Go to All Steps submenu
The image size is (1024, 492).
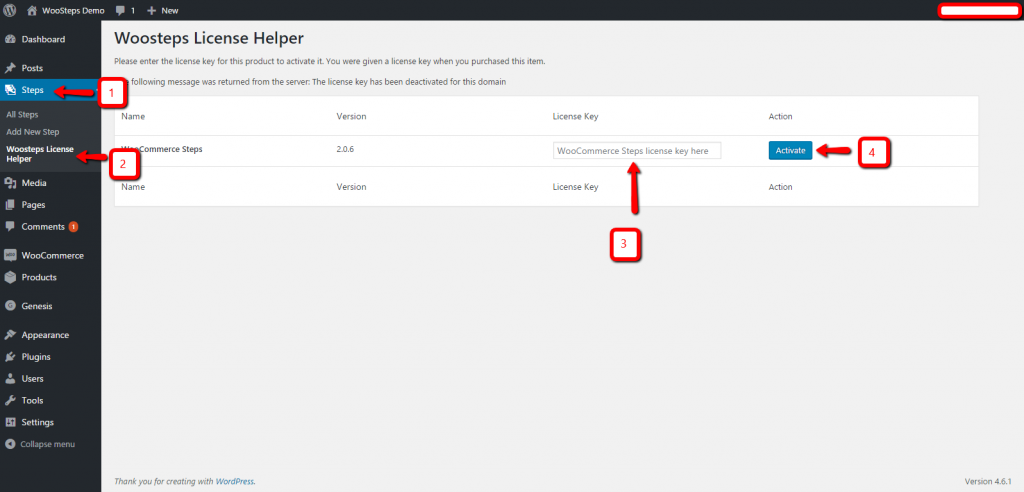(22, 114)
